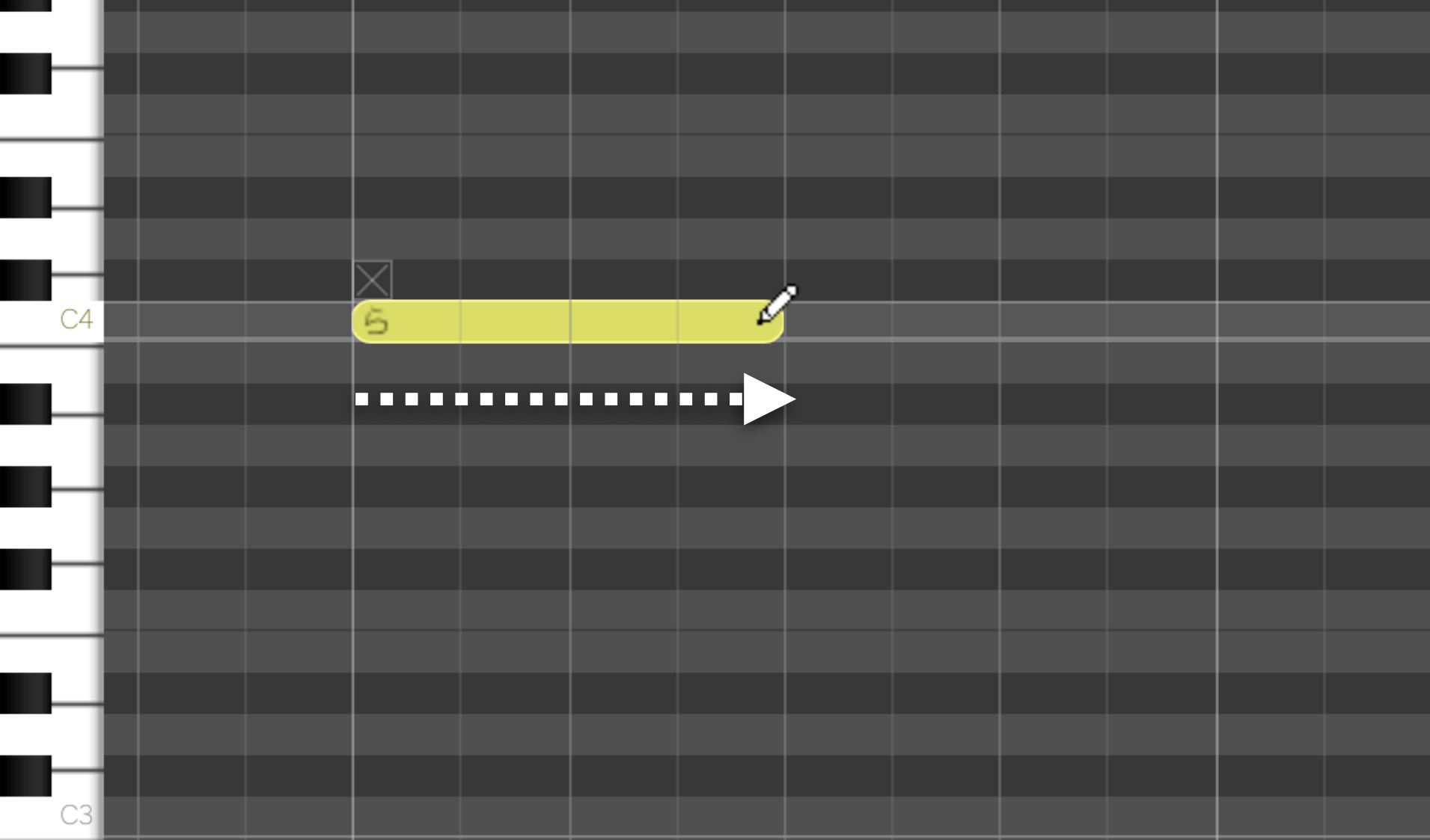Click the crossed-out box icon above the note

[373, 280]
